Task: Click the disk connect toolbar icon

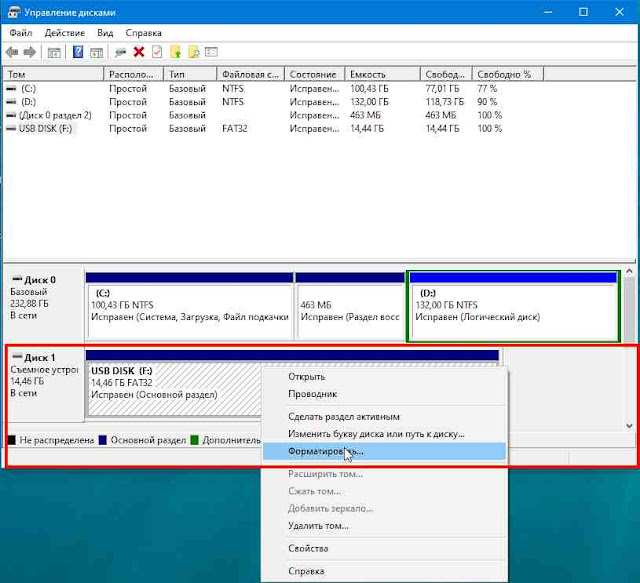Action: 120,52
